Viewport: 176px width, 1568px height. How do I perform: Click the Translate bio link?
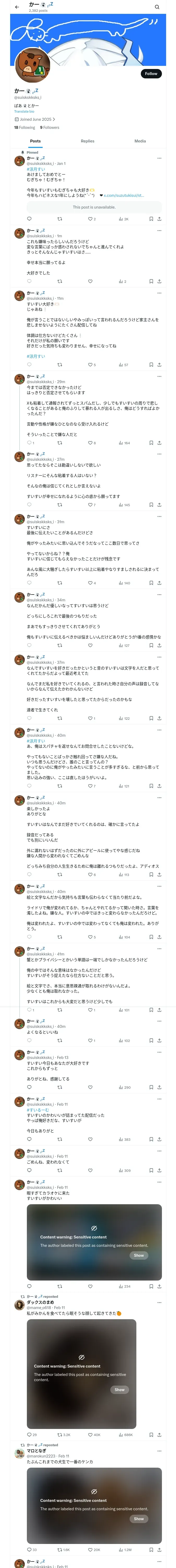(x=24, y=111)
